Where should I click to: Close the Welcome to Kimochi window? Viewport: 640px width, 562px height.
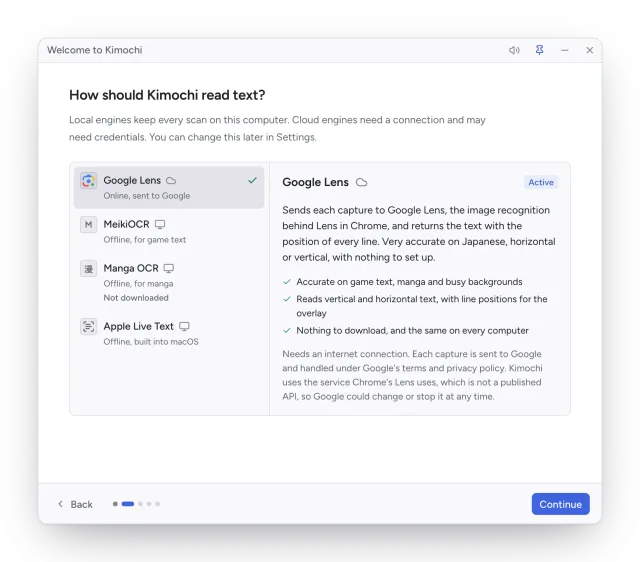(x=589, y=50)
